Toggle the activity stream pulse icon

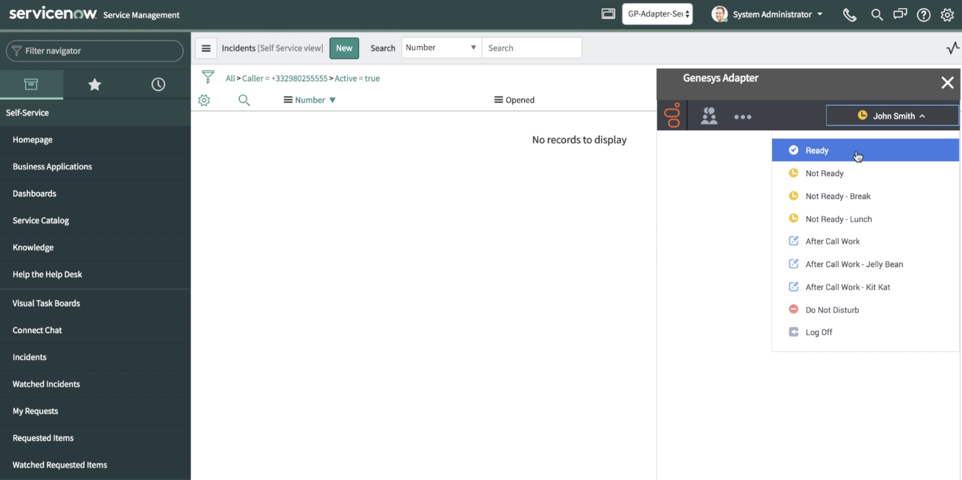[x=952, y=48]
